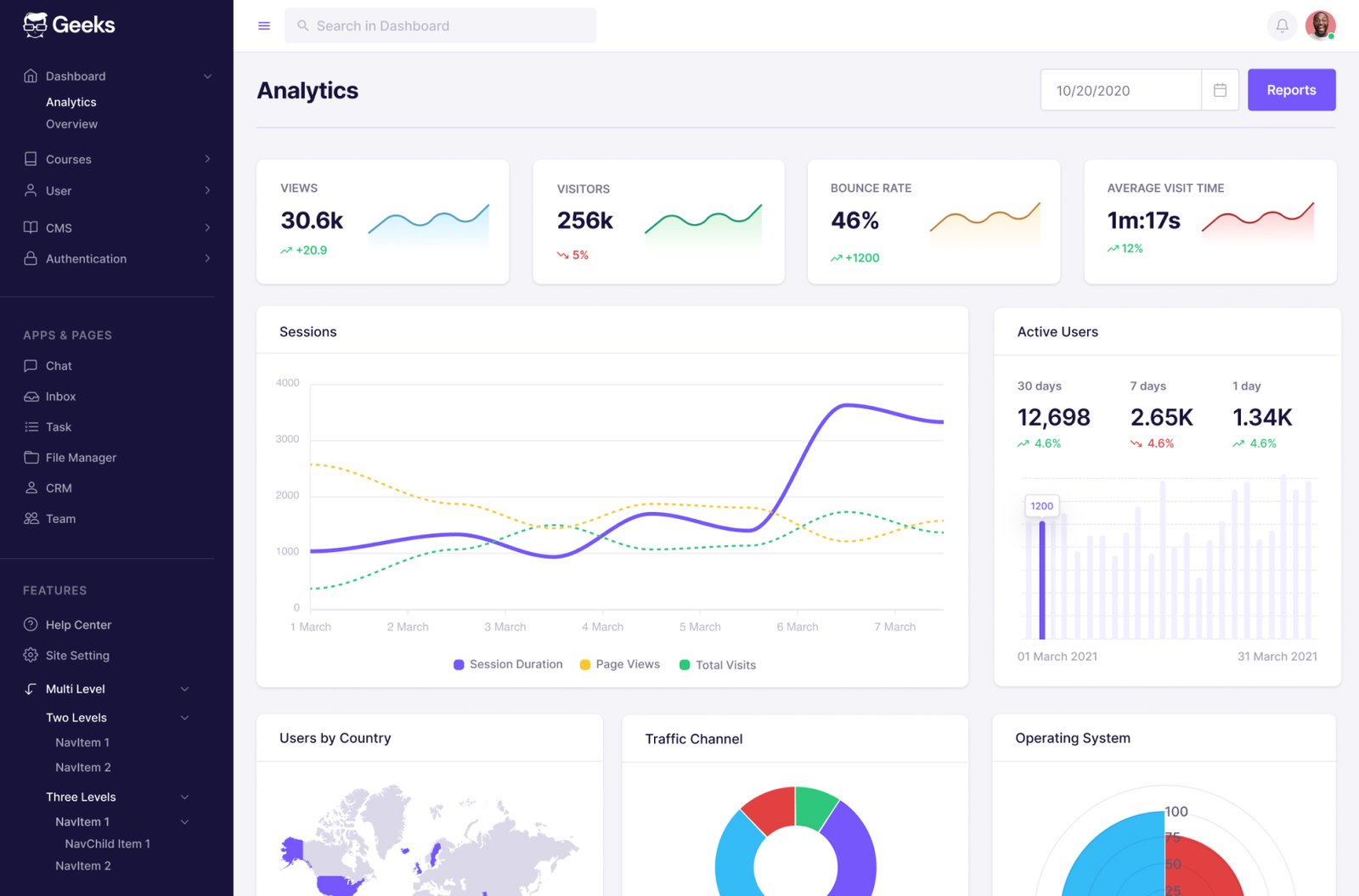Toggle Total Visits legend series
This screenshot has width=1359, height=896.
coord(718,665)
